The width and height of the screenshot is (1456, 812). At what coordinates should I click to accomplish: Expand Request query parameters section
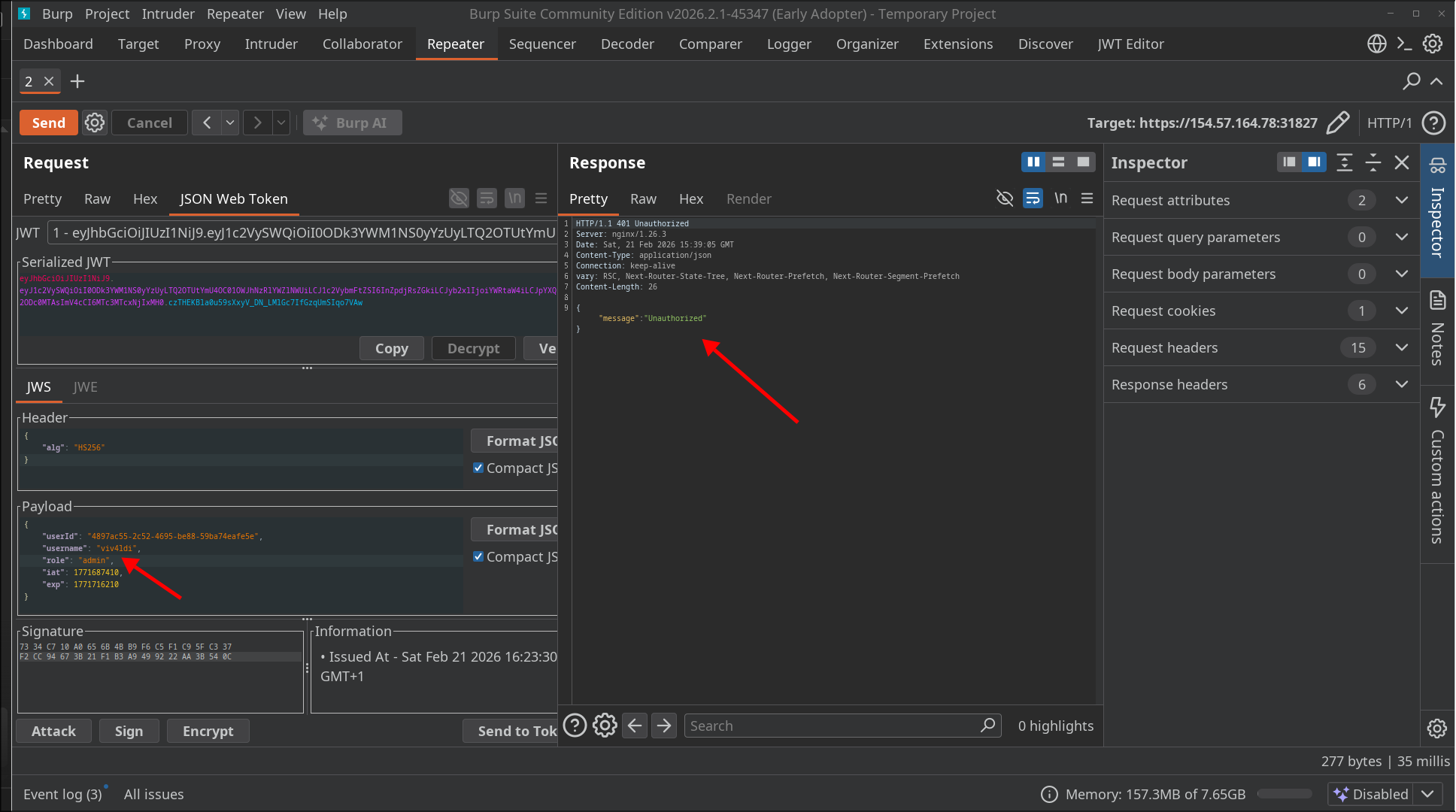click(1402, 237)
